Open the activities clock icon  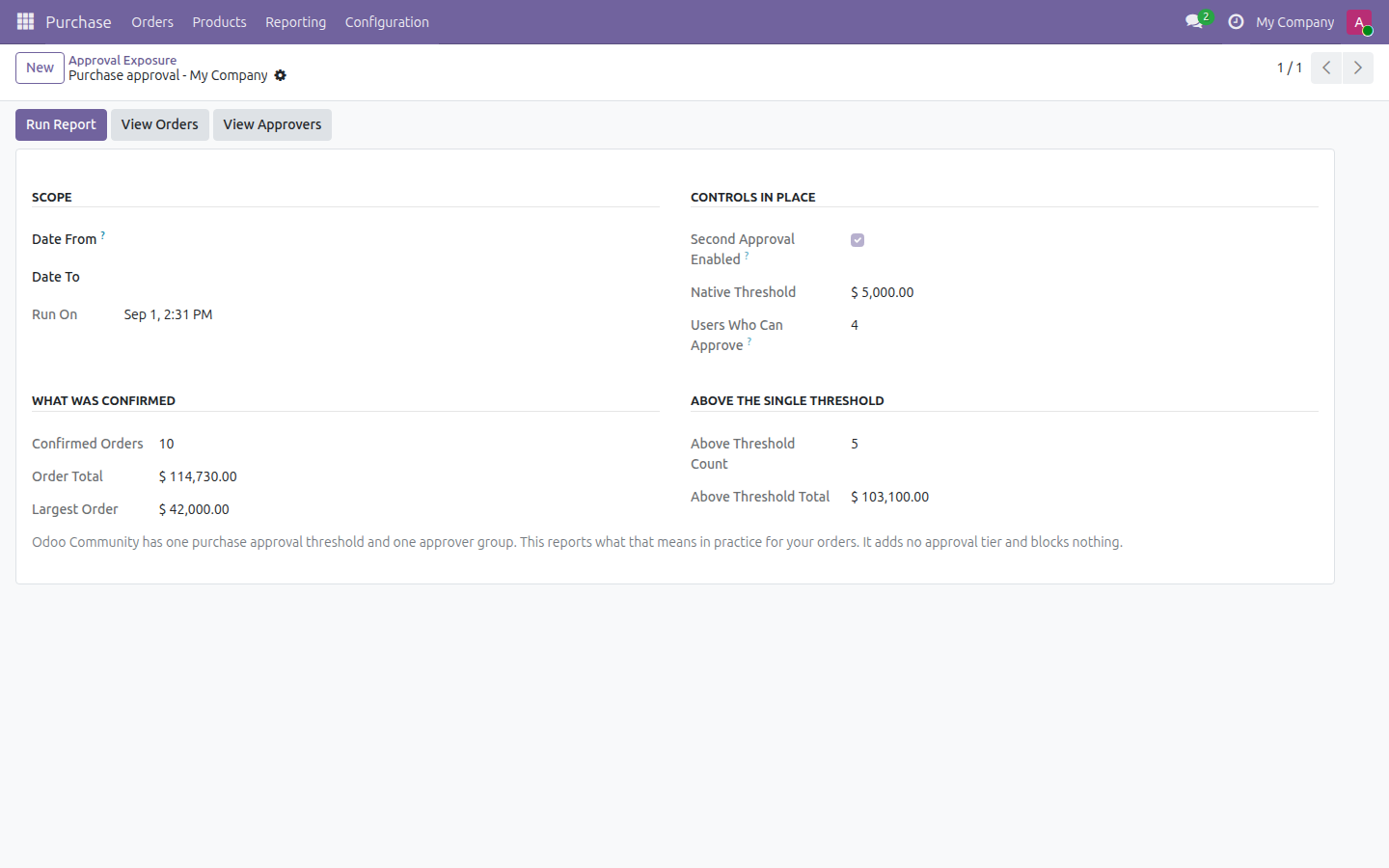pos(1236,21)
